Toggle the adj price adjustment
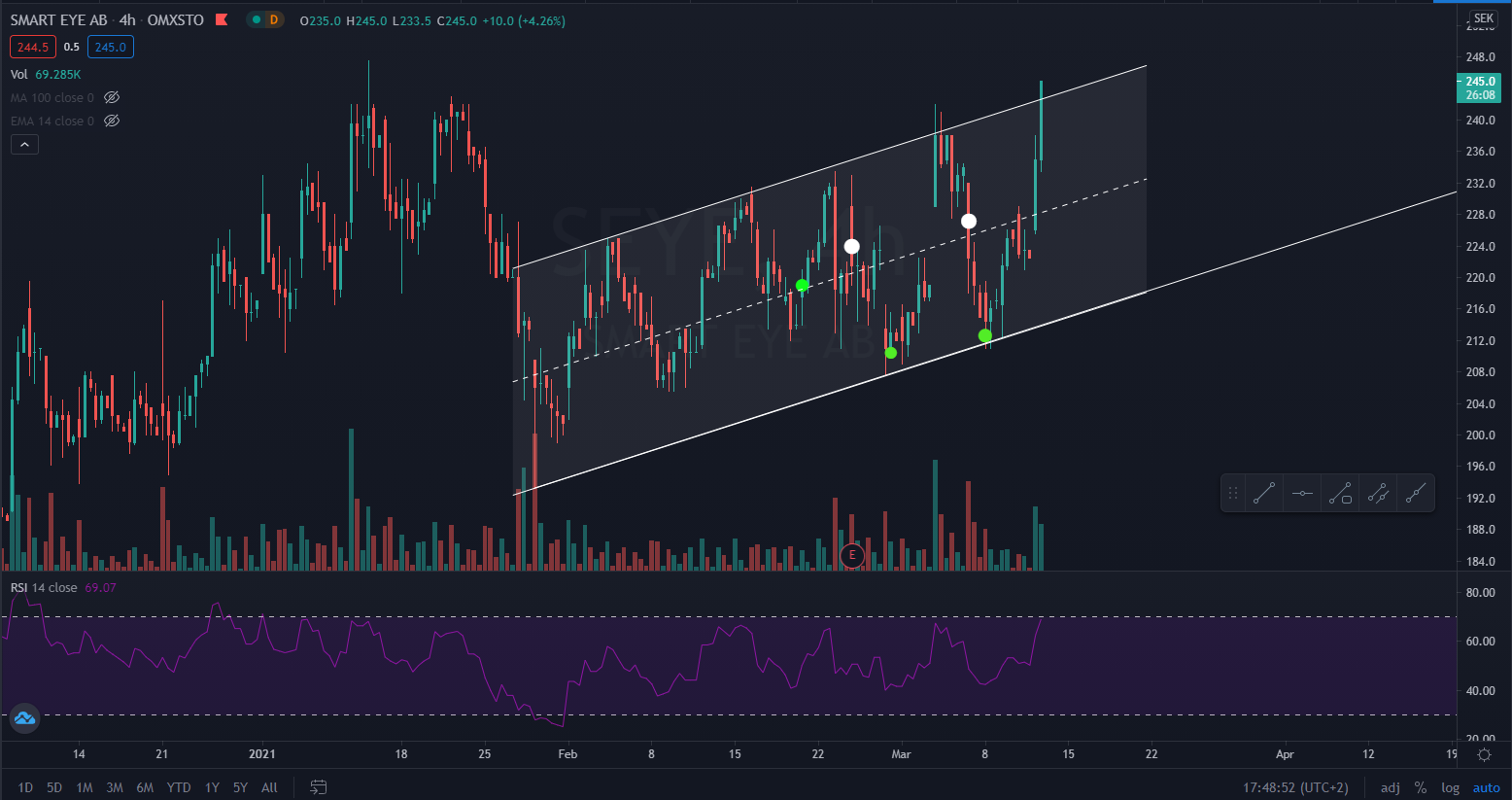1512x800 pixels. [1391, 787]
